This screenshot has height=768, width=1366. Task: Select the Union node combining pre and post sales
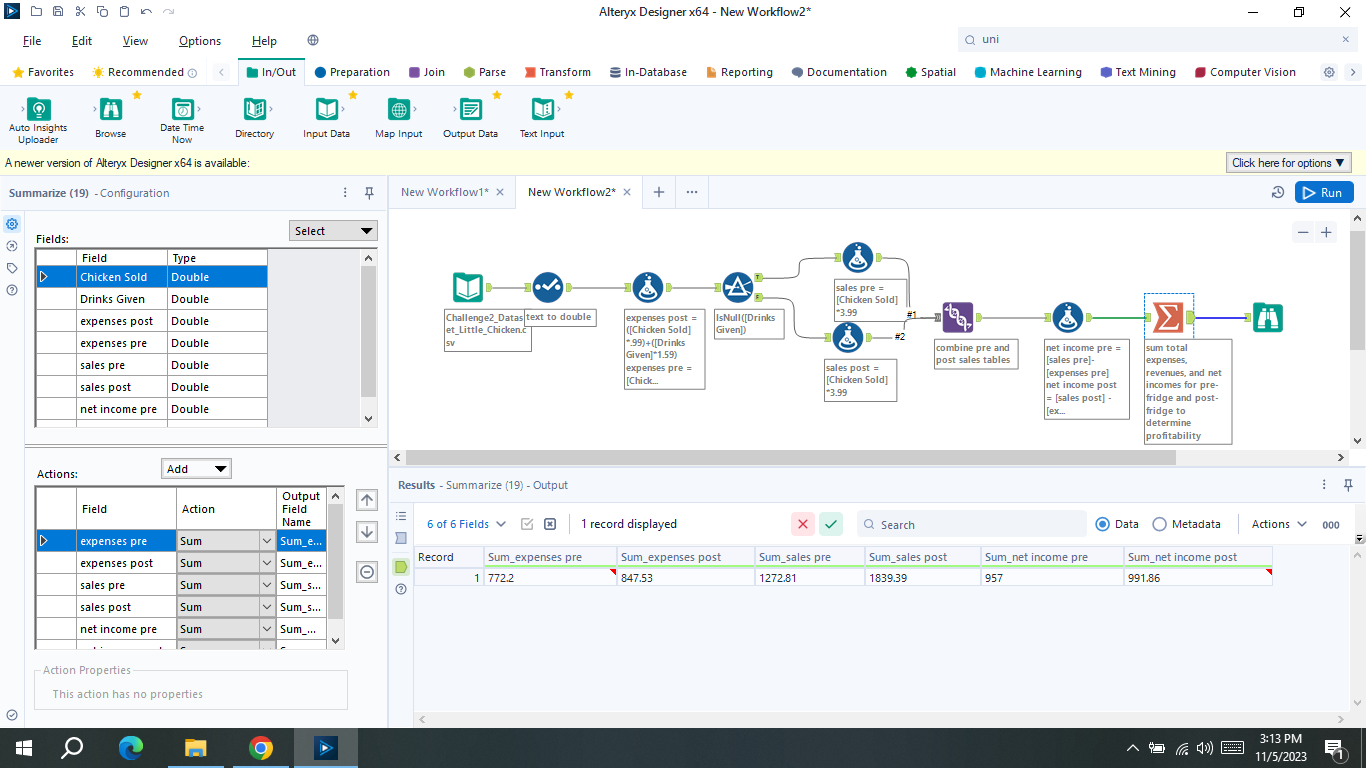pyautogui.click(x=958, y=318)
